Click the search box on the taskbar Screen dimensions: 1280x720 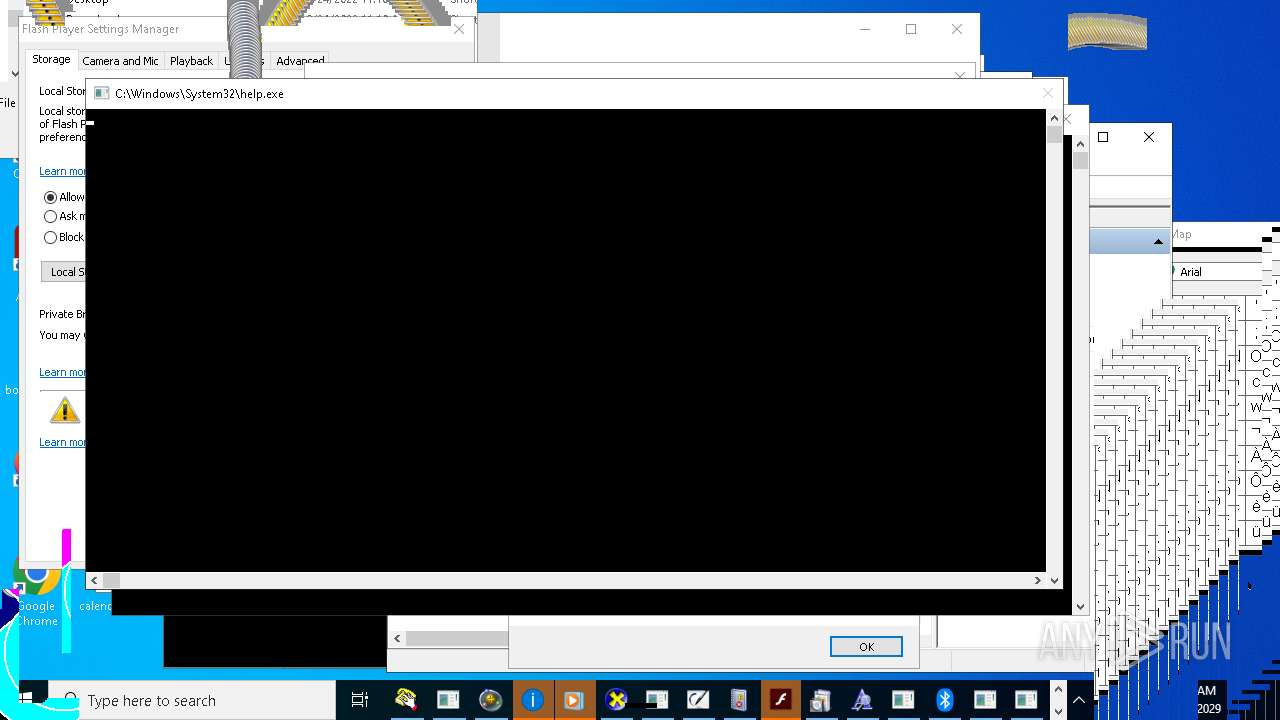point(195,700)
